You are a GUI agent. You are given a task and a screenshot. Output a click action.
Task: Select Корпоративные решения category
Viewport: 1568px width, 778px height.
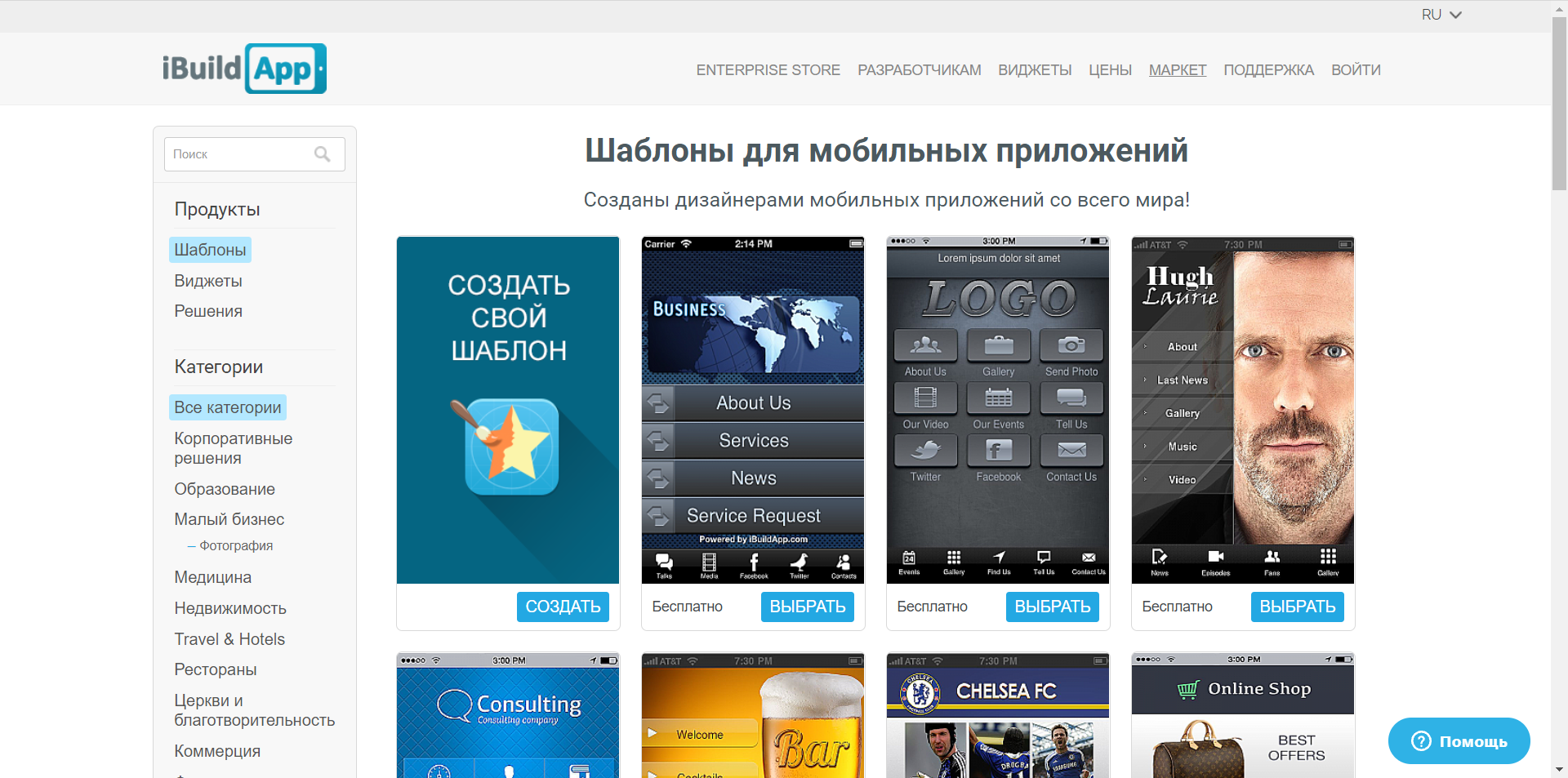[x=234, y=448]
